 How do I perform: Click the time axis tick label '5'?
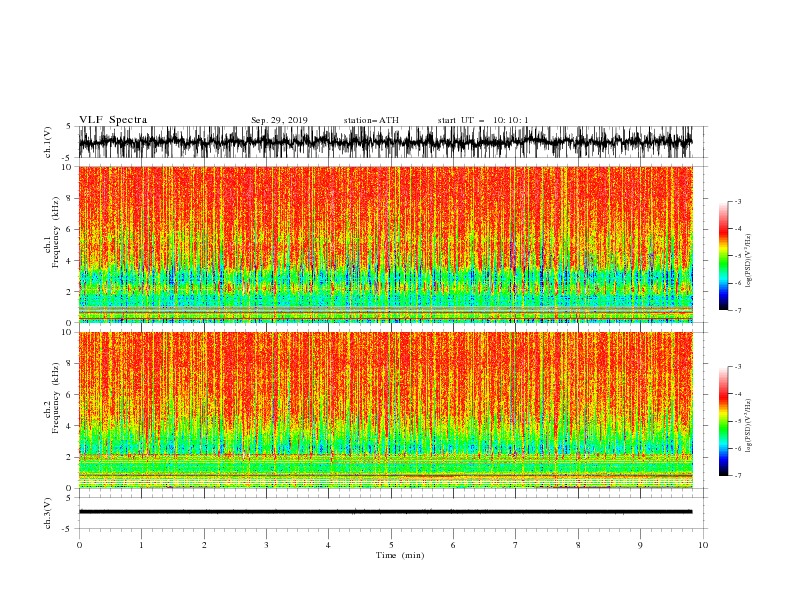(x=391, y=545)
